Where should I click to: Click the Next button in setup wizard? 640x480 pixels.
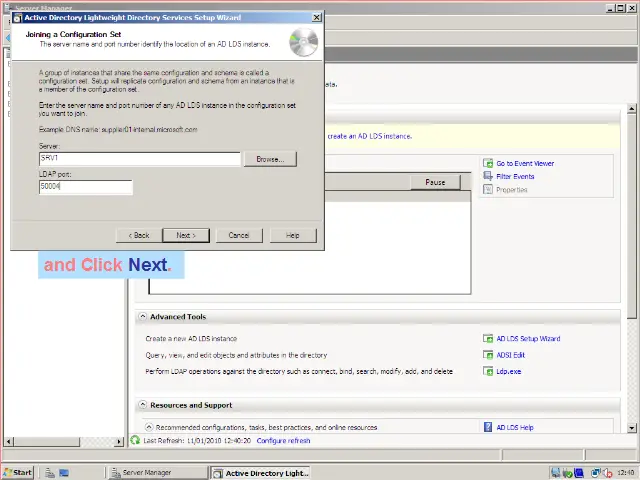[x=186, y=235]
